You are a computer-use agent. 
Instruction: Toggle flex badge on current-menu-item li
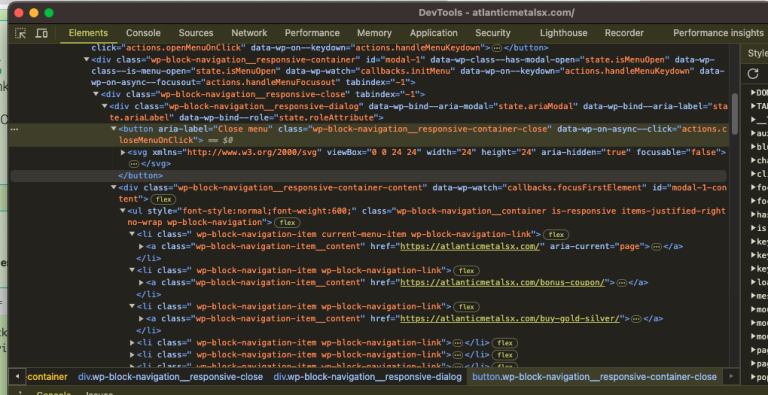[x=556, y=235]
